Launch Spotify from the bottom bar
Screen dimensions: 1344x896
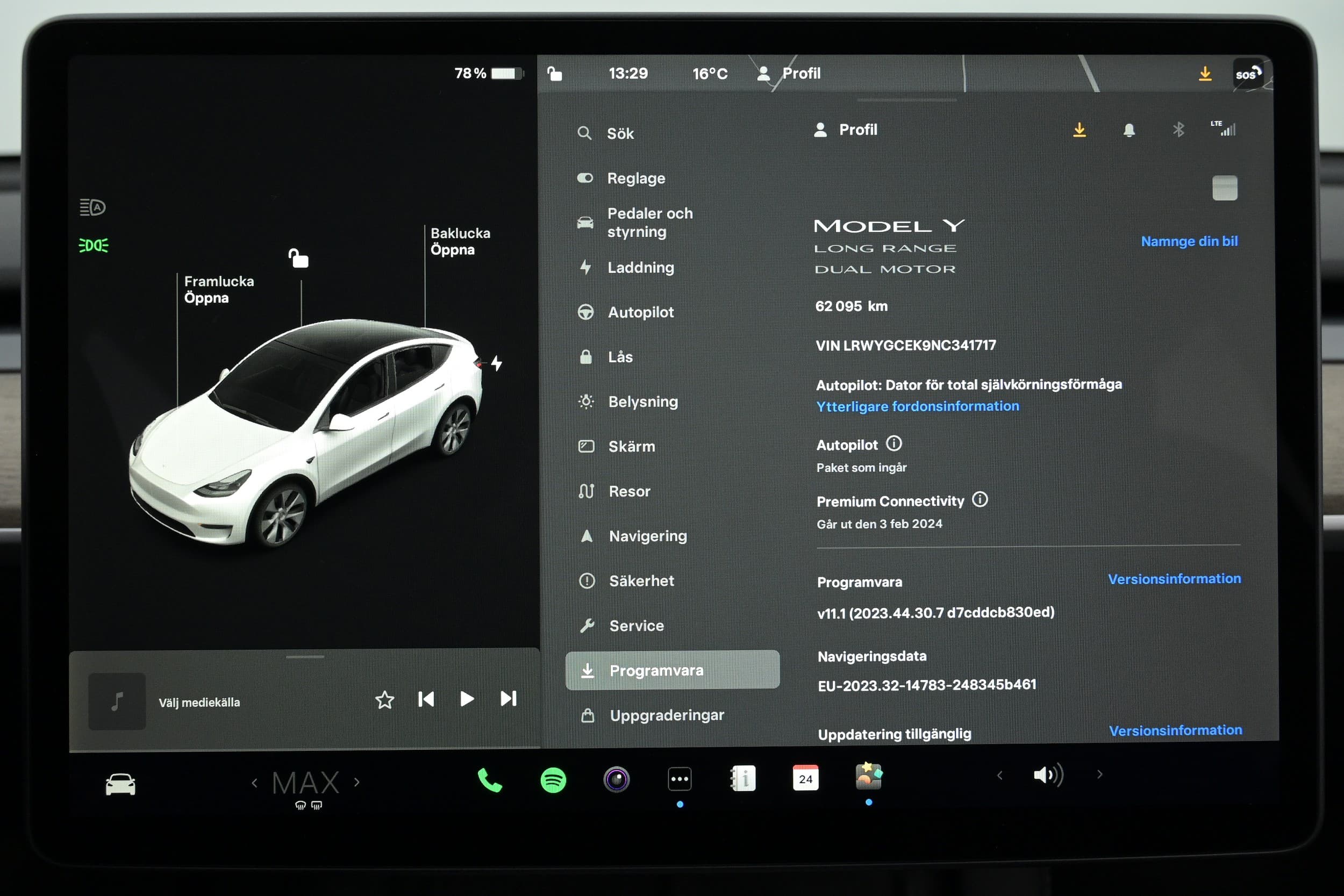click(x=553, y=780)
